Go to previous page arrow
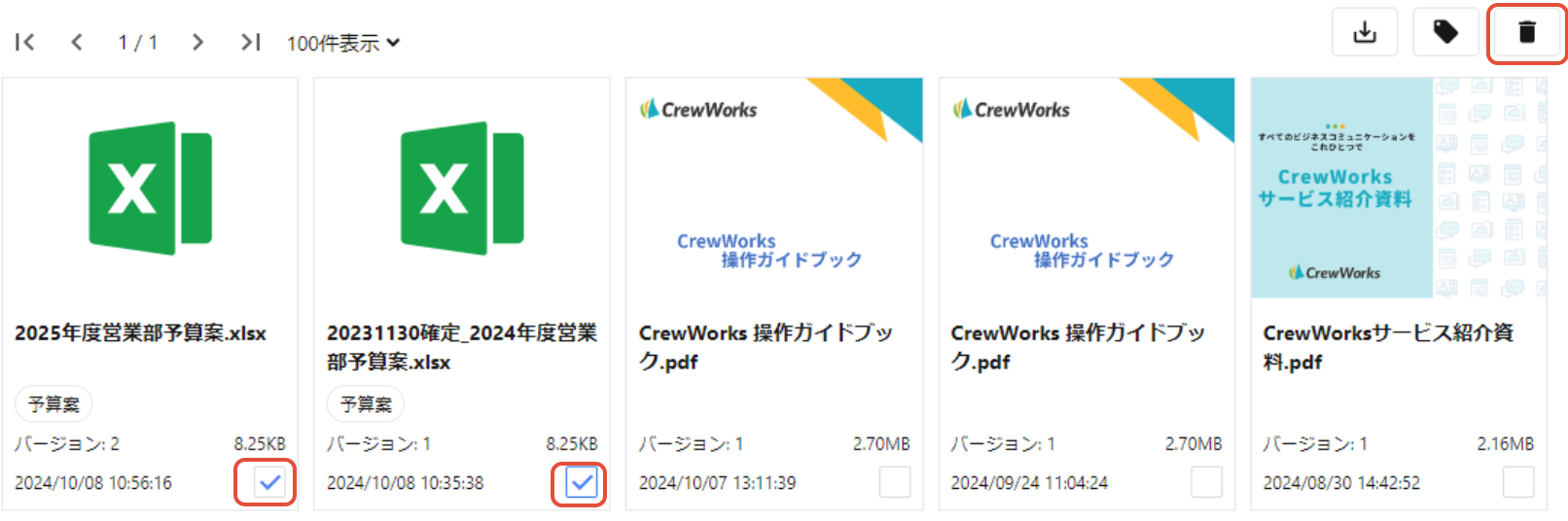 click(x=77, y=42)
